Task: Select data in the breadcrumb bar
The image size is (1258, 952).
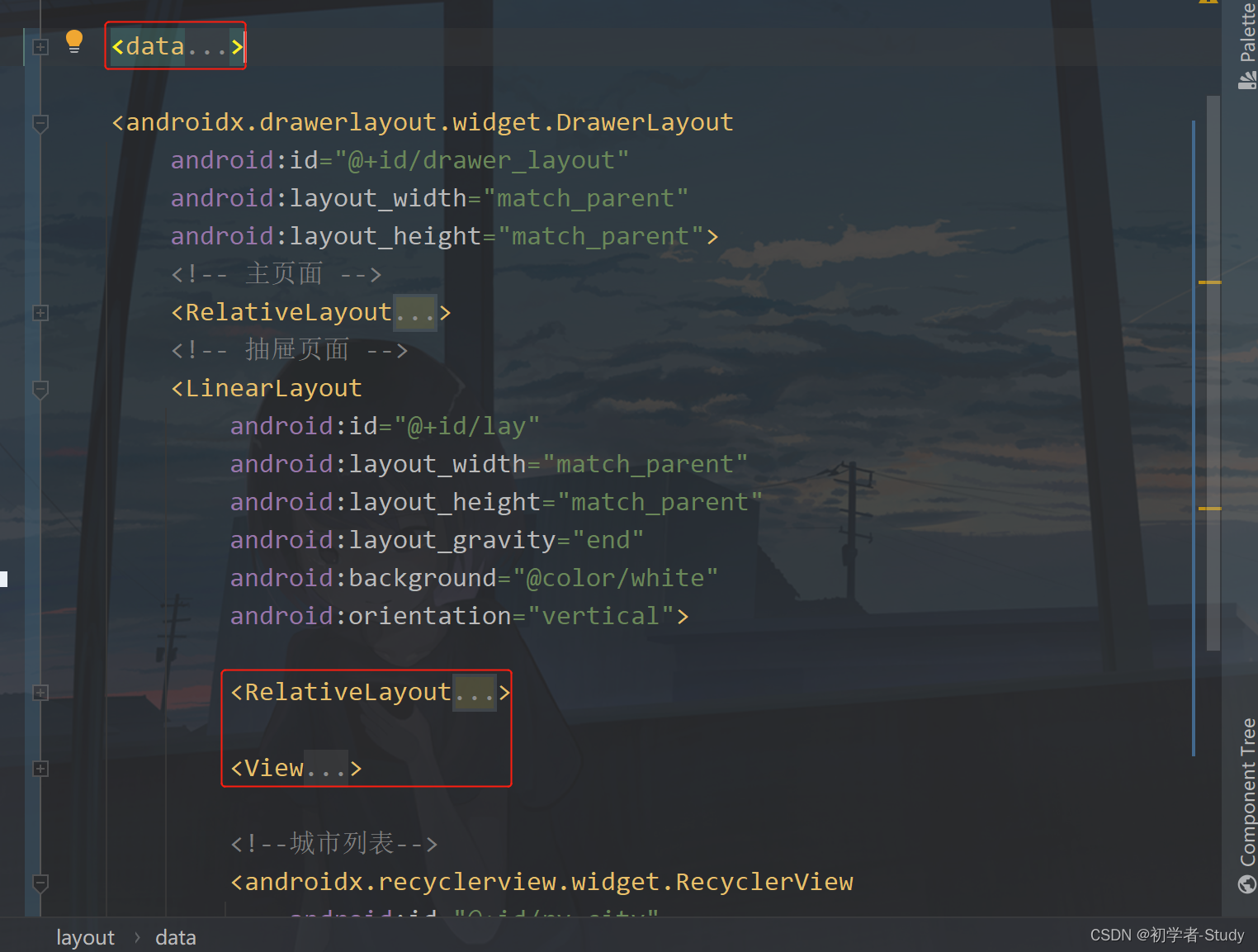Action: (176, 937)
